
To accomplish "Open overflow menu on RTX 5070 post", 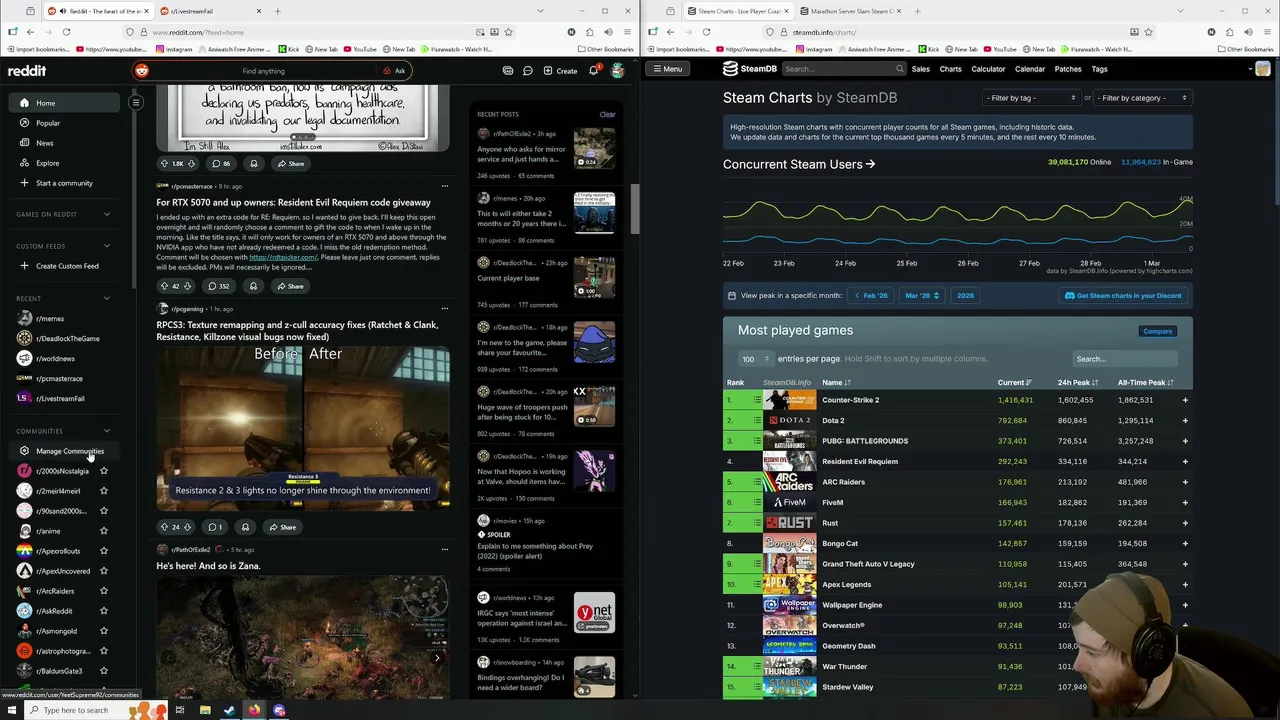I will 445,186.
